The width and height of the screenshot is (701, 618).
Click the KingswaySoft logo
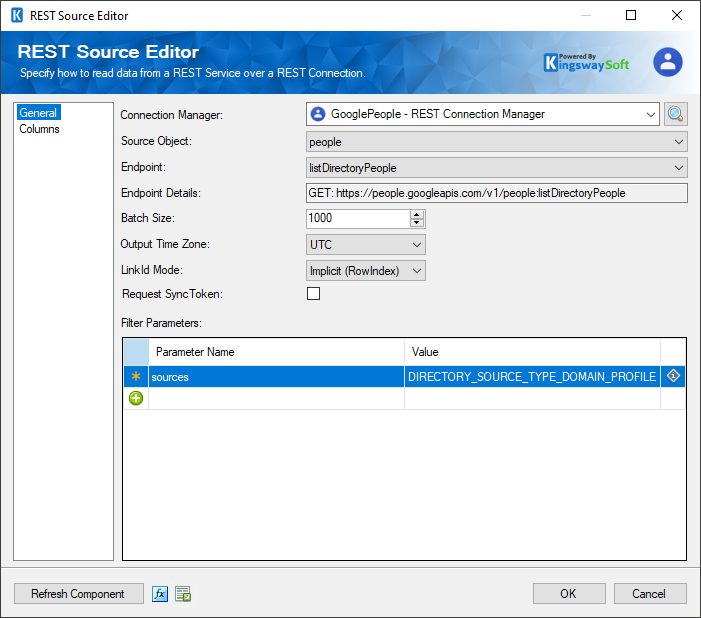click(586, 63)
